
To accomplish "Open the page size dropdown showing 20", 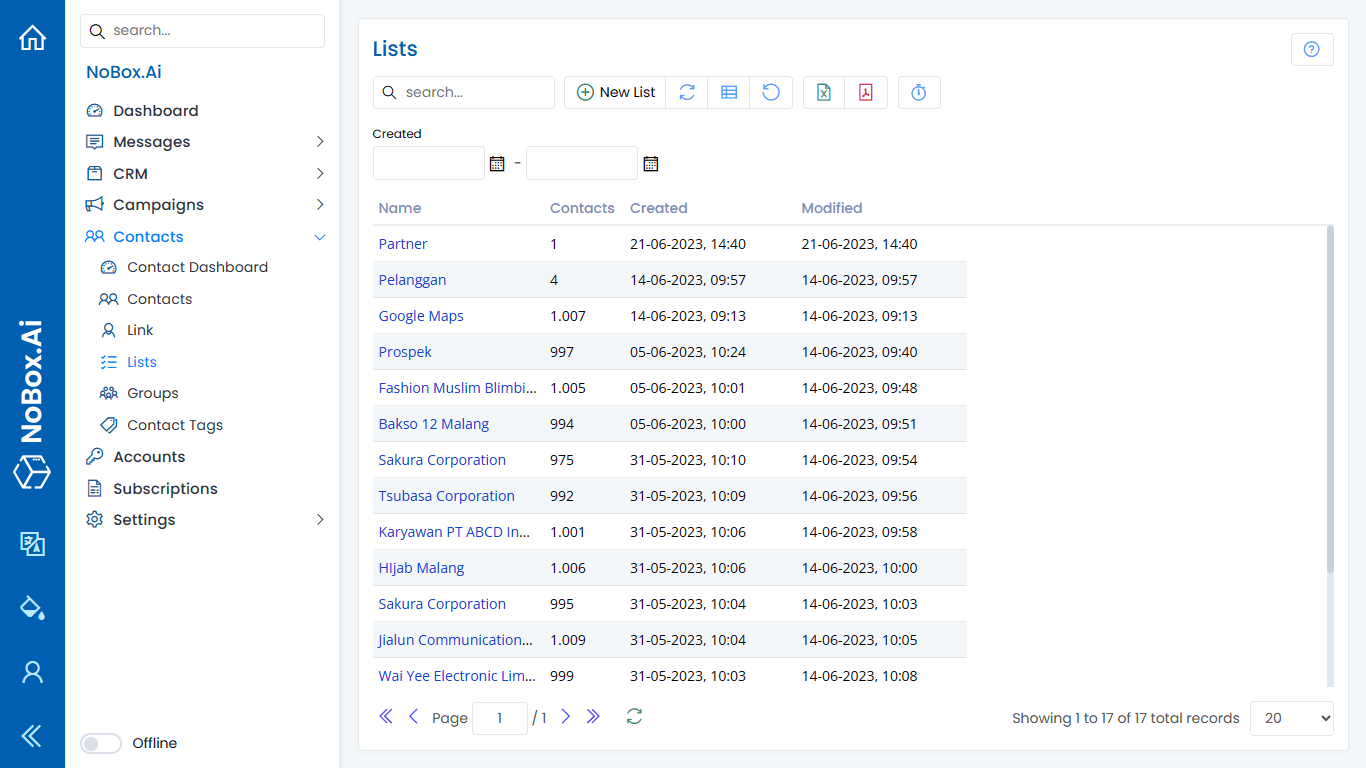I will 1291,718.
